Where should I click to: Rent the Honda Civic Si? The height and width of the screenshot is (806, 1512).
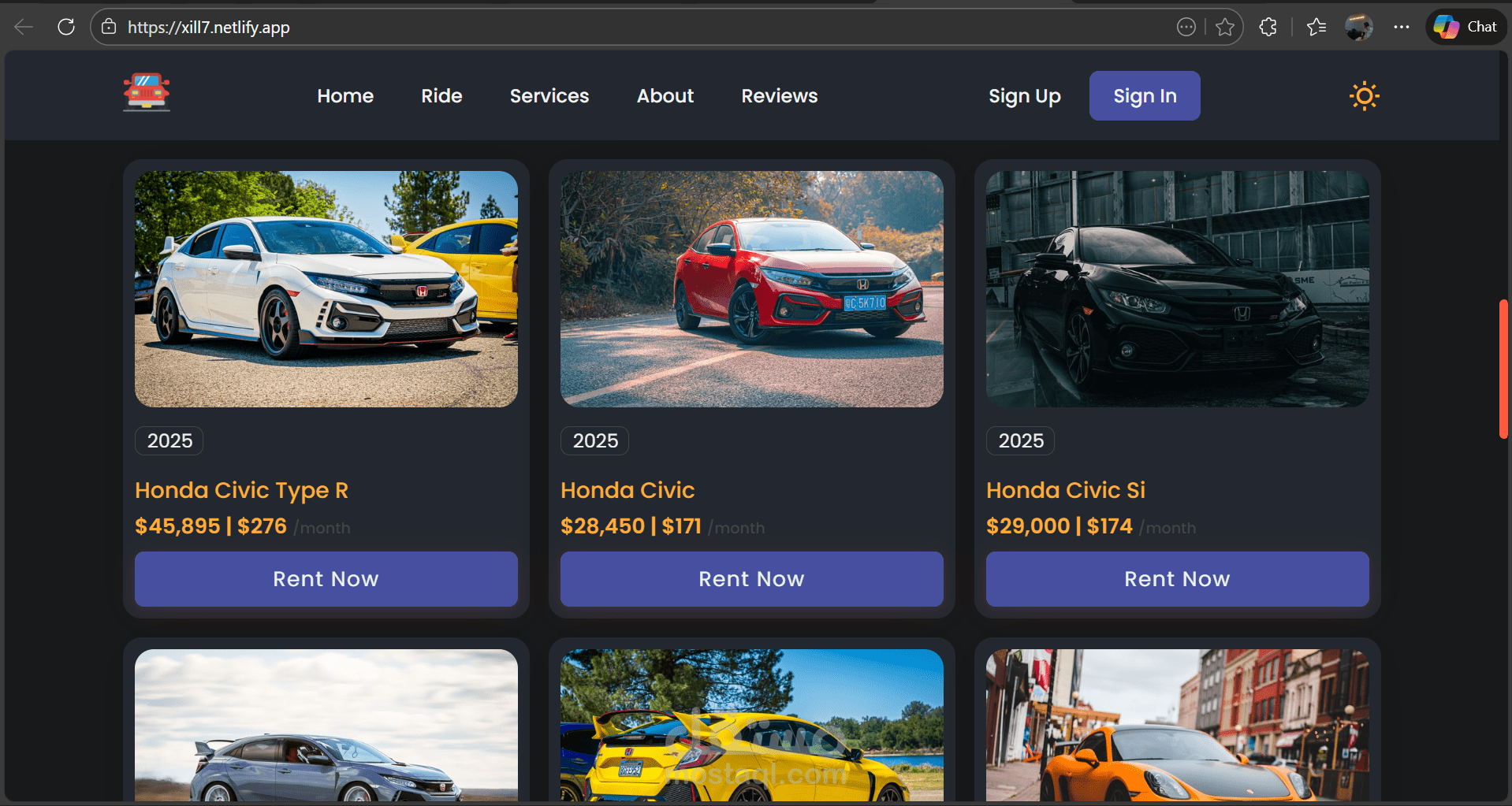coord(1178,579)
